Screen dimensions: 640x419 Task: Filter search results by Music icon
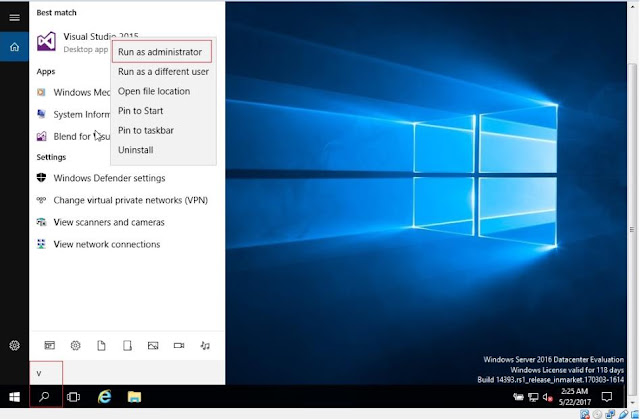(x=205, y=346)
